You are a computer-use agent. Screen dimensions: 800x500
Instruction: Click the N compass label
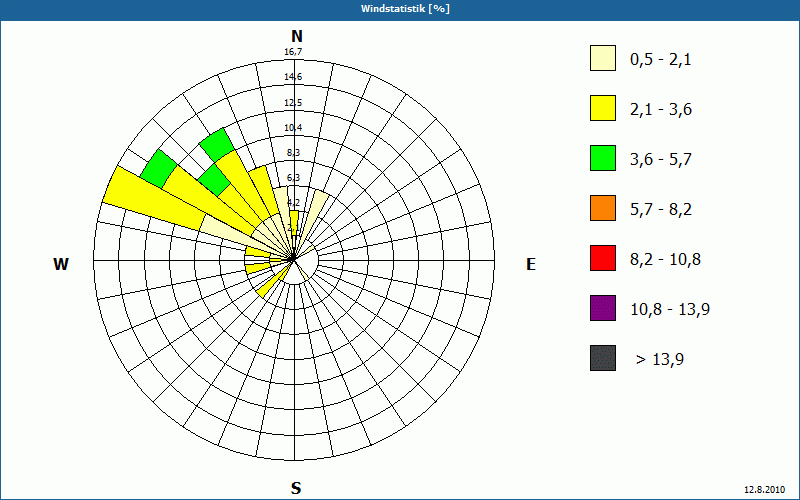297,36
